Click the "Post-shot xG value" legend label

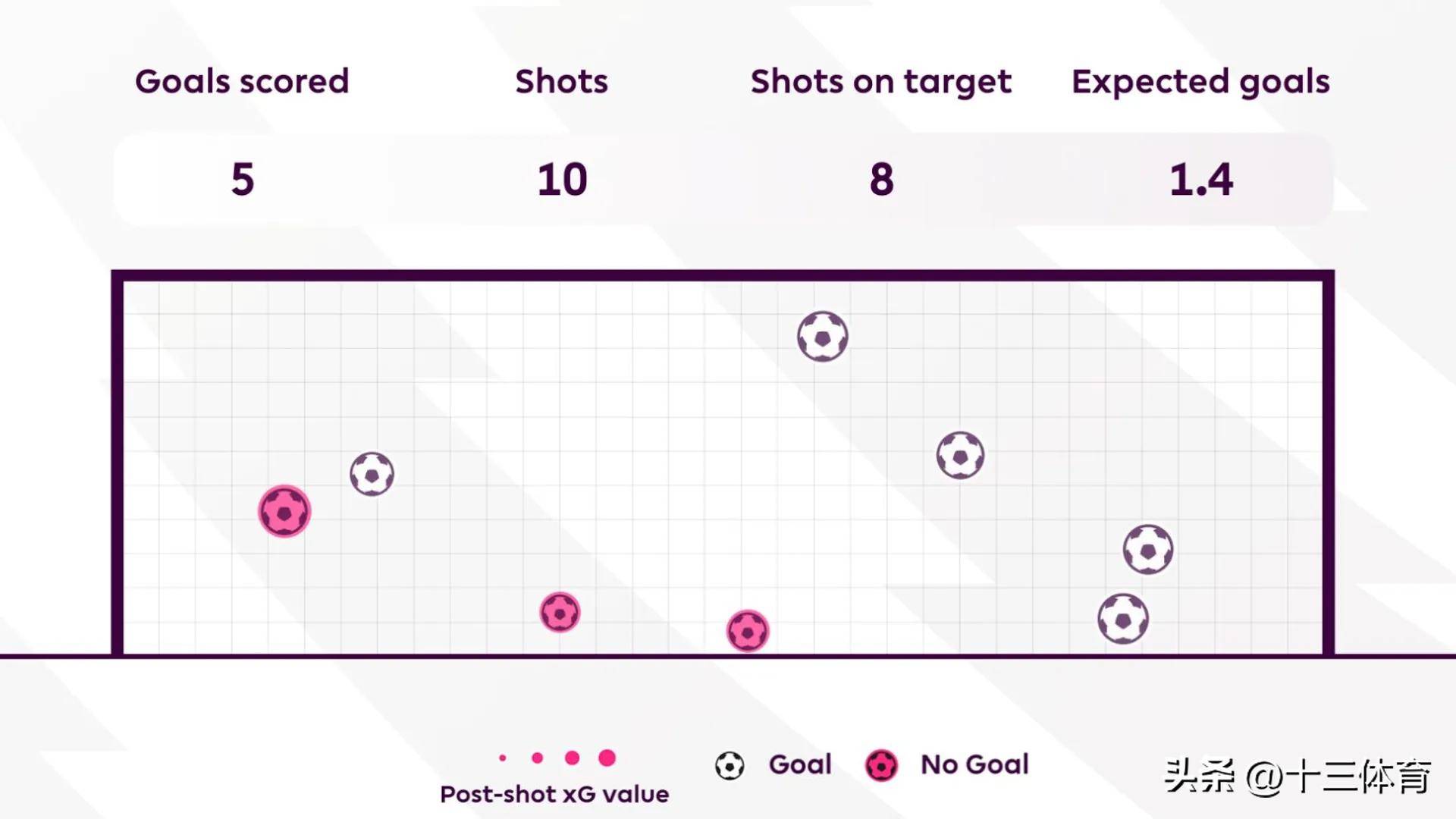tap(554, 794)
